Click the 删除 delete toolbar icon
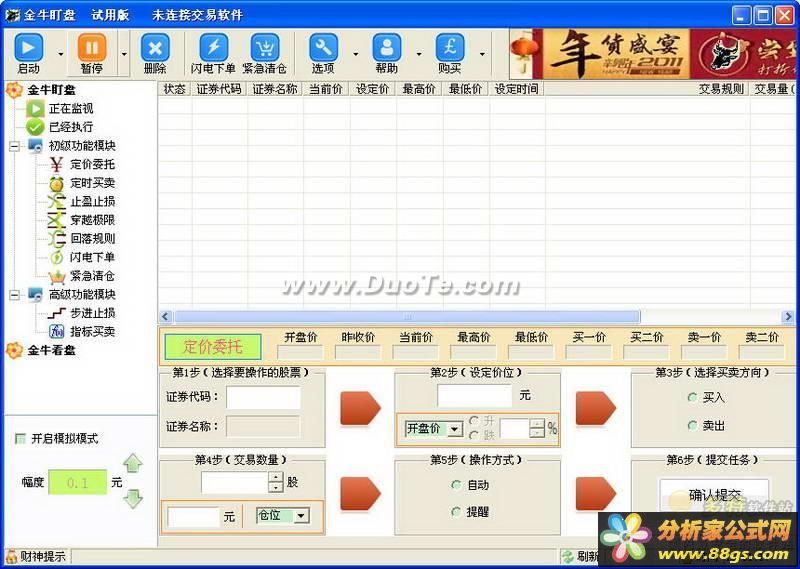The width and height of the screenshot is (800, 569). tap(155, 48)
